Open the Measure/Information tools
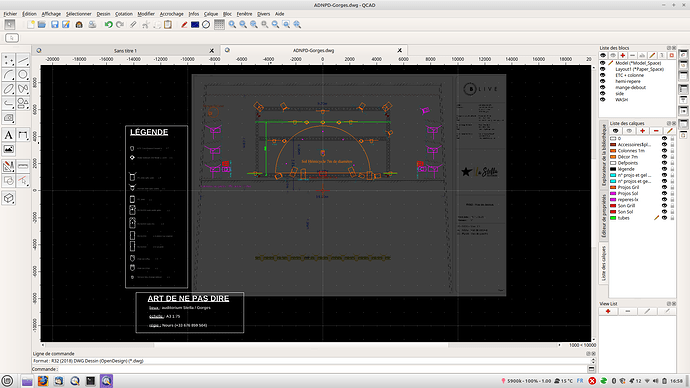This screenshot has width=690, height=388. point(23,166)
